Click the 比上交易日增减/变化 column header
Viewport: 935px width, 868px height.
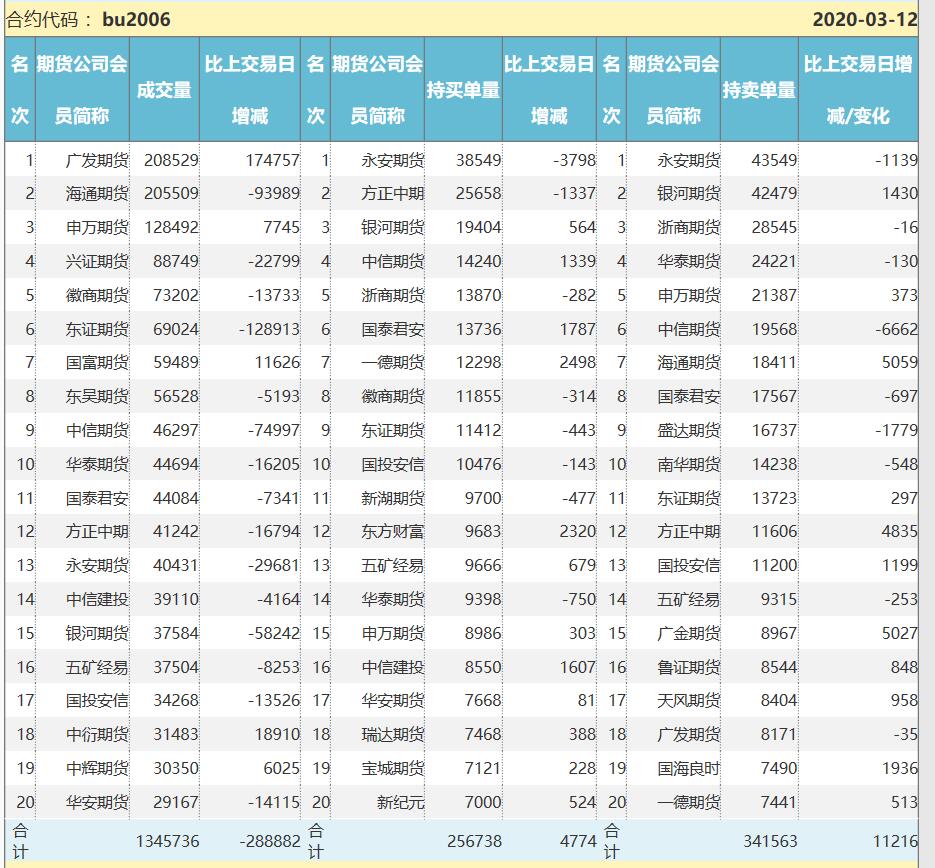(x=858, y=90)
